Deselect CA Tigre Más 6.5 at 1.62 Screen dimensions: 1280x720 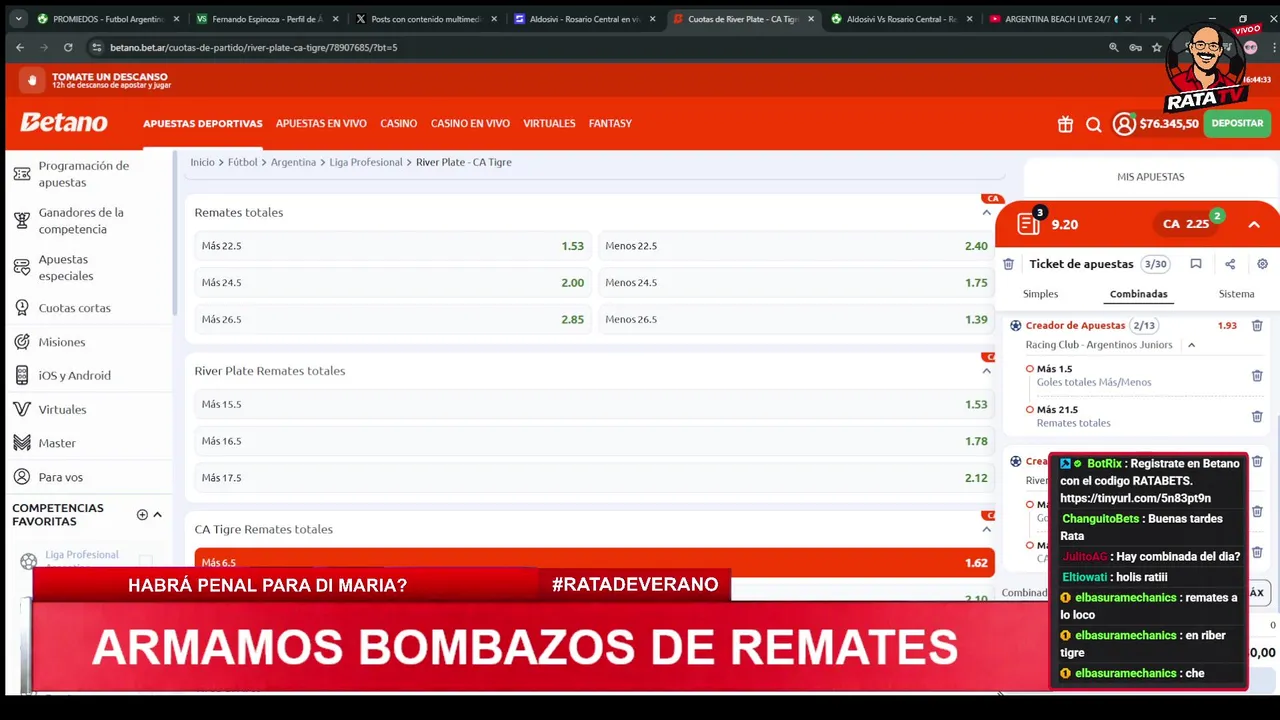click(594, 563)
